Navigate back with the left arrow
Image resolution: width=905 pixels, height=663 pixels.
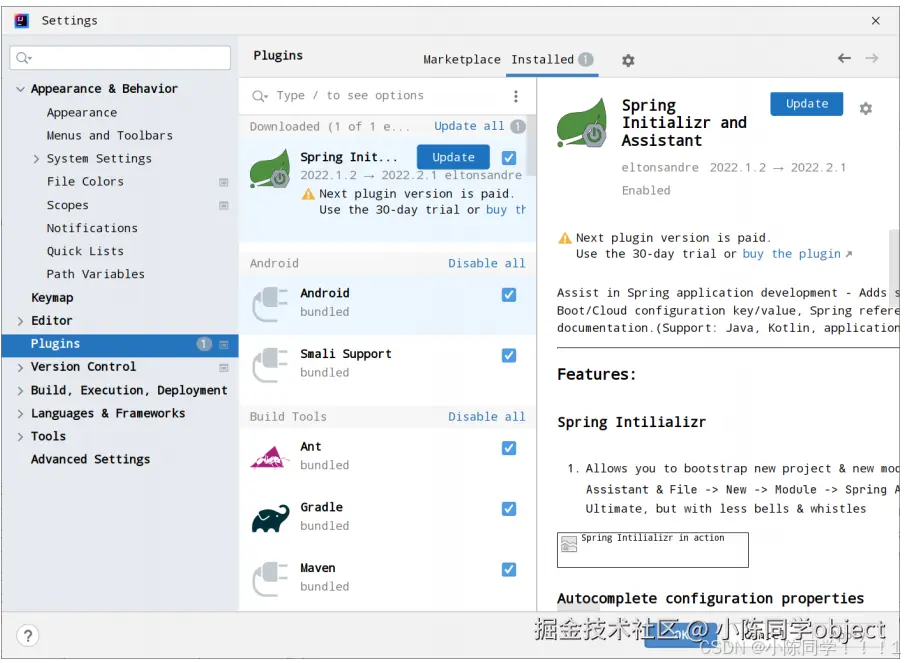pos(844,58)
